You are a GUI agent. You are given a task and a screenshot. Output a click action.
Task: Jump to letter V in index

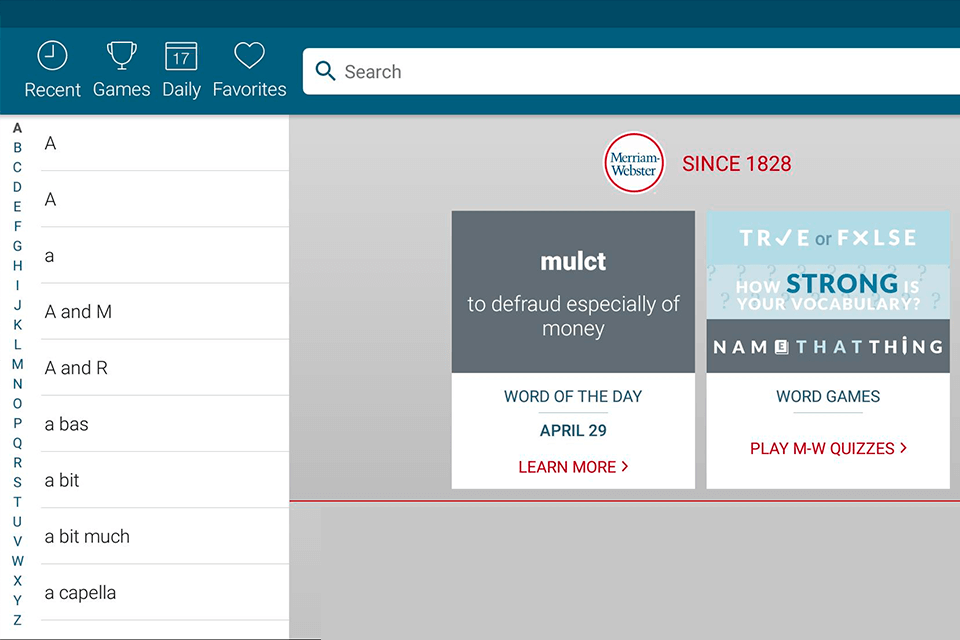[x=17, y=541]
